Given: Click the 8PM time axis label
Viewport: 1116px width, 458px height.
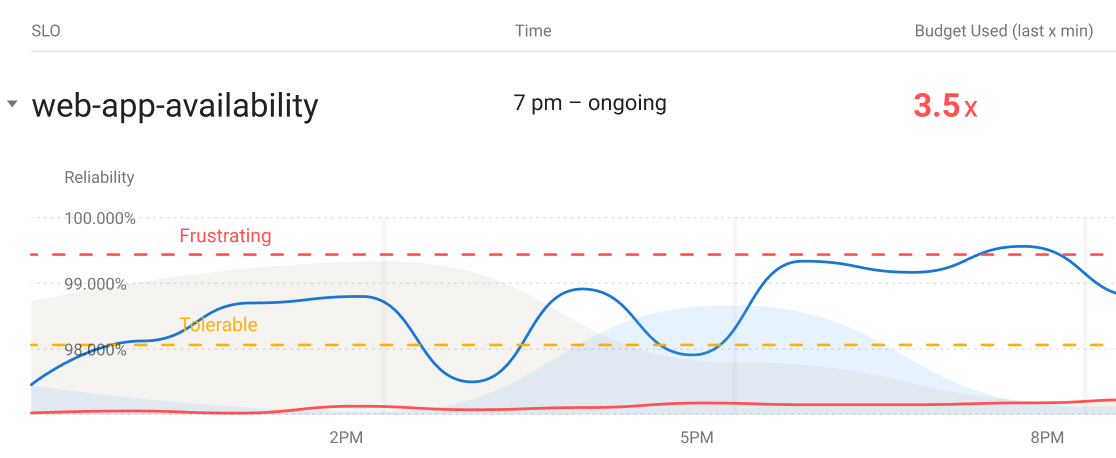Looking at the screenshot, I should [x=1046, y=438].
